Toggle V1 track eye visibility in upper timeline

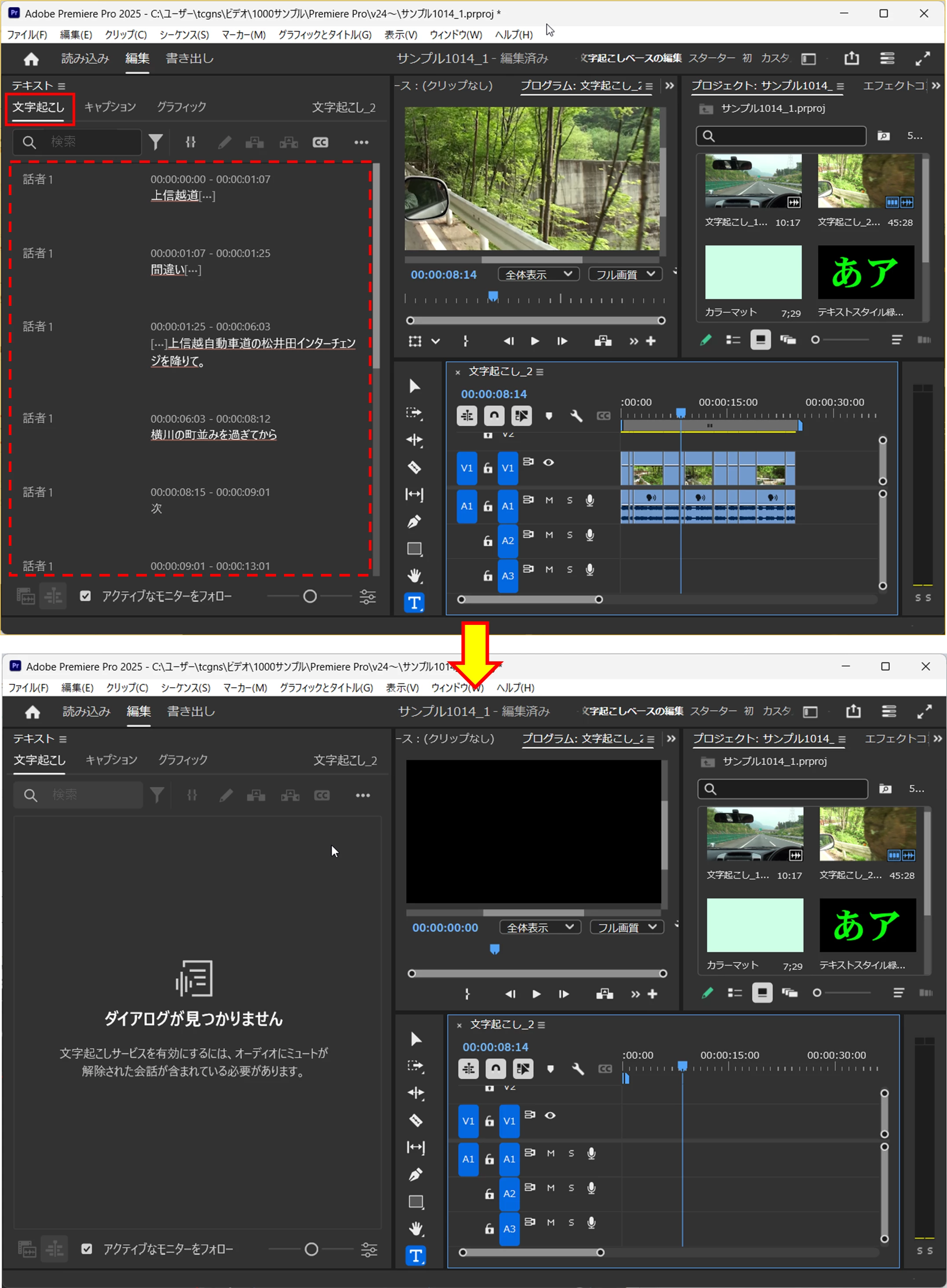pyautogui.click(x=549, y=462)
